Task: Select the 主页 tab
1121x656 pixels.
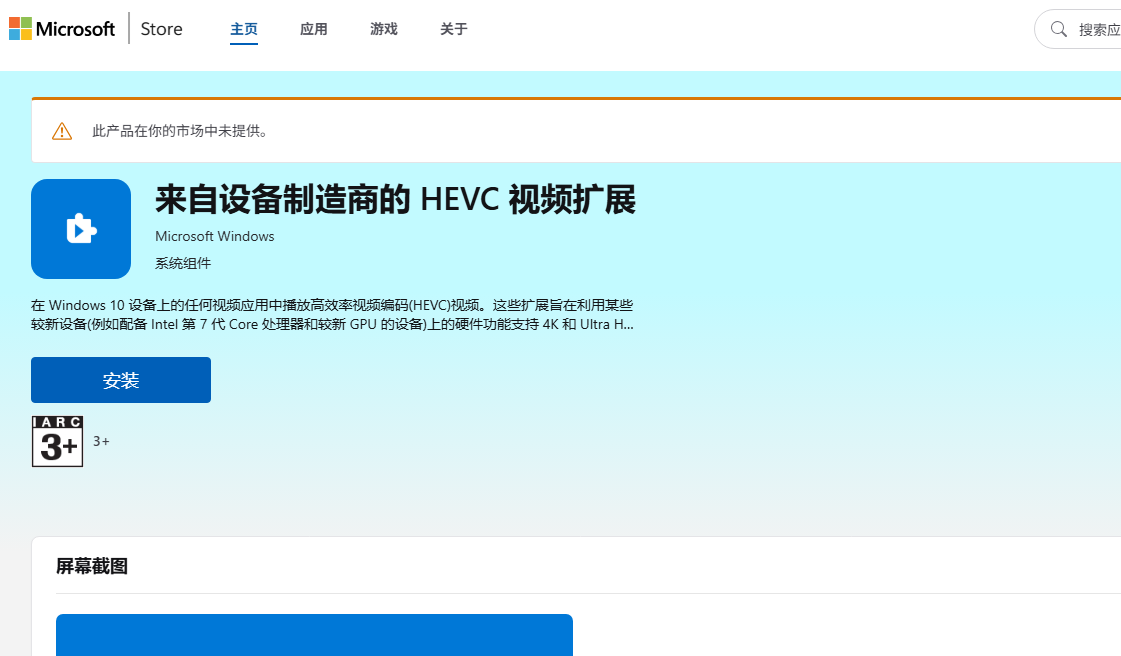Action: [244, 29]
